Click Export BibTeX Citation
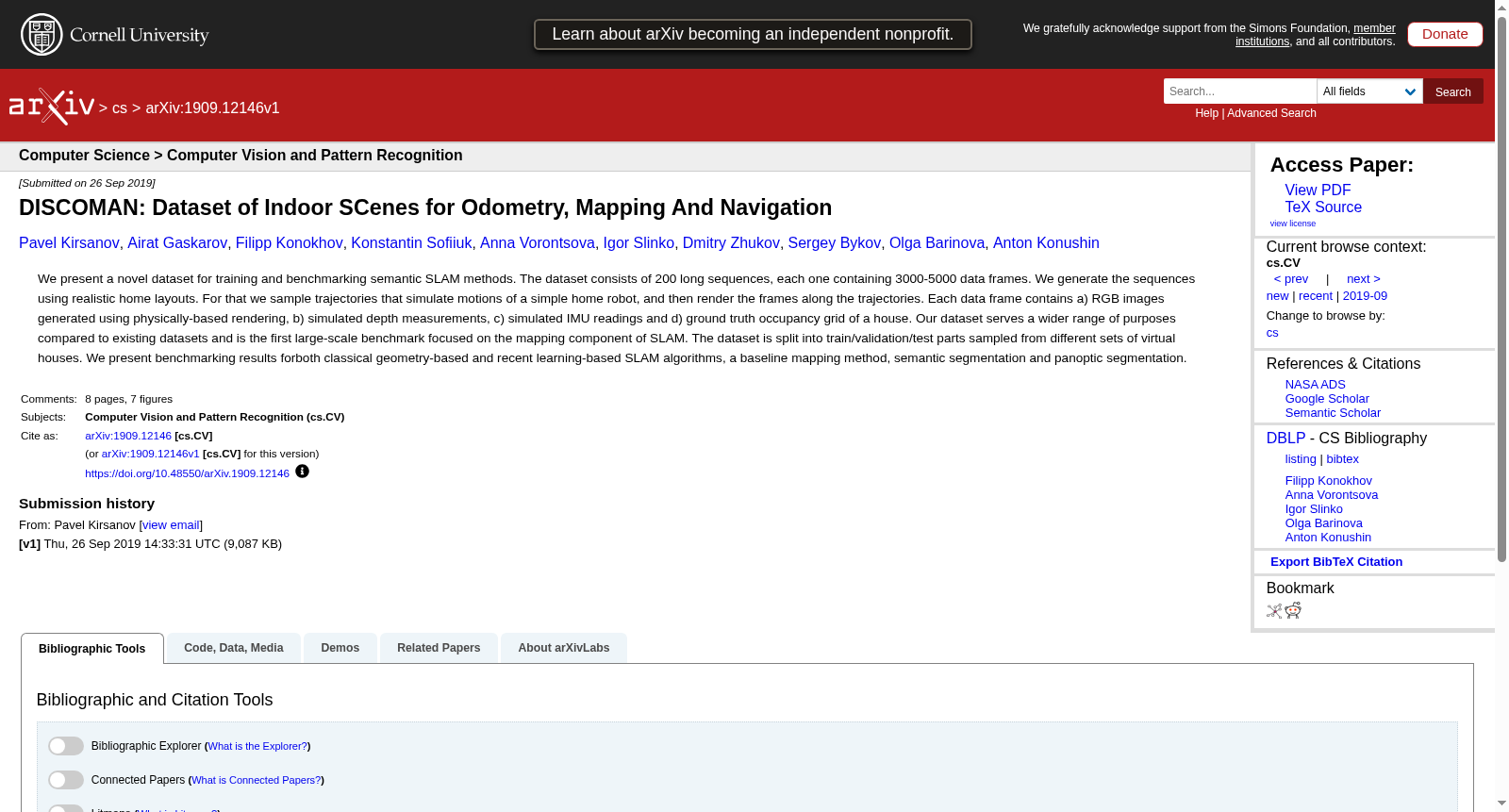 pos(1336,562)
